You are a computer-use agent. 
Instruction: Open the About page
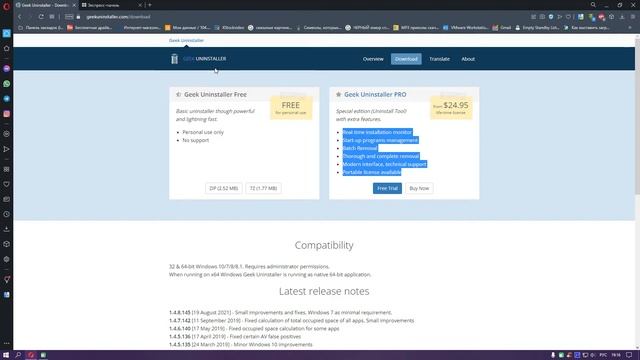(468, 59)
